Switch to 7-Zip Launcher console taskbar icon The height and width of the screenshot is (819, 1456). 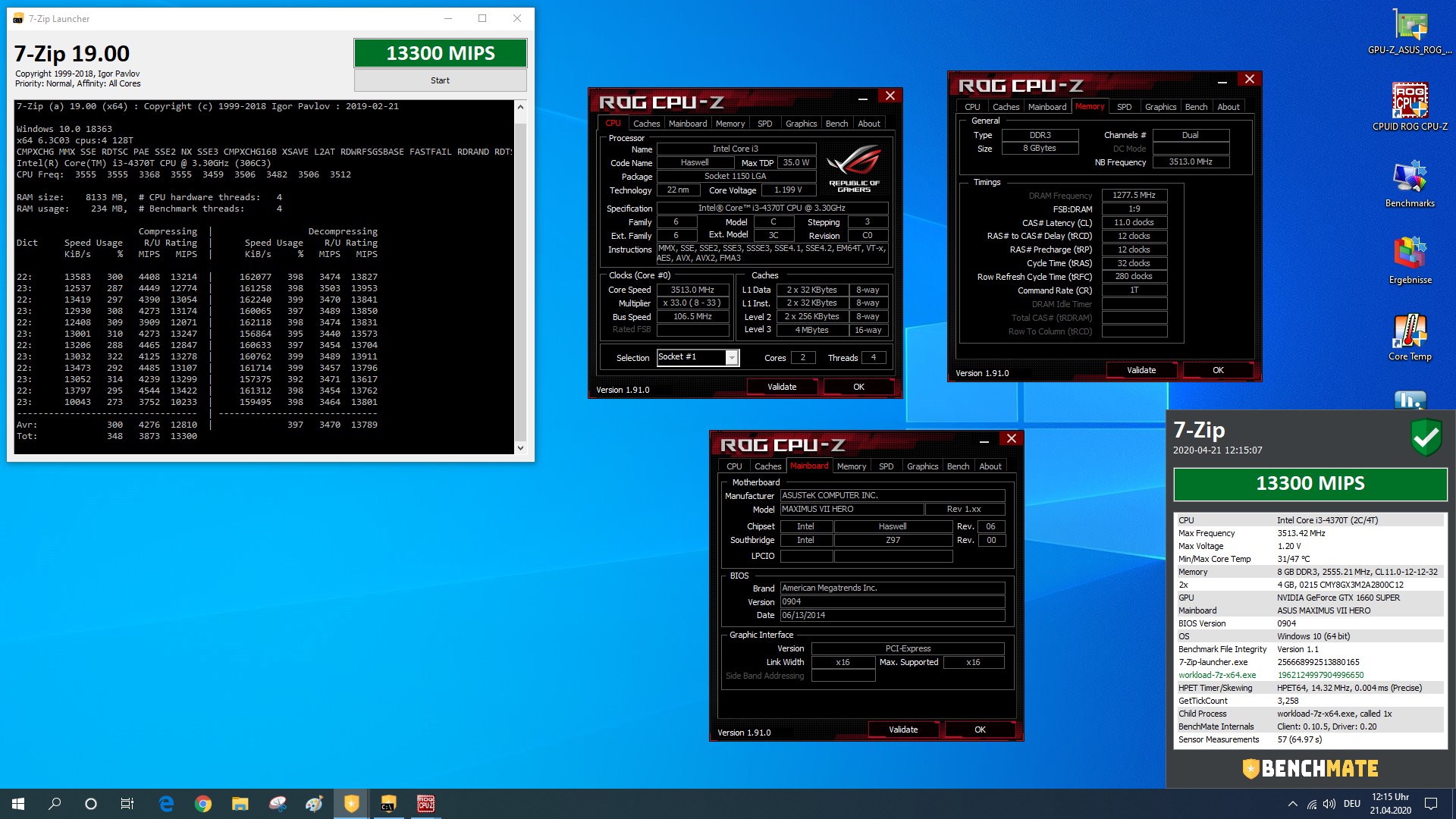pyautogui.click(x=388, y=804)
